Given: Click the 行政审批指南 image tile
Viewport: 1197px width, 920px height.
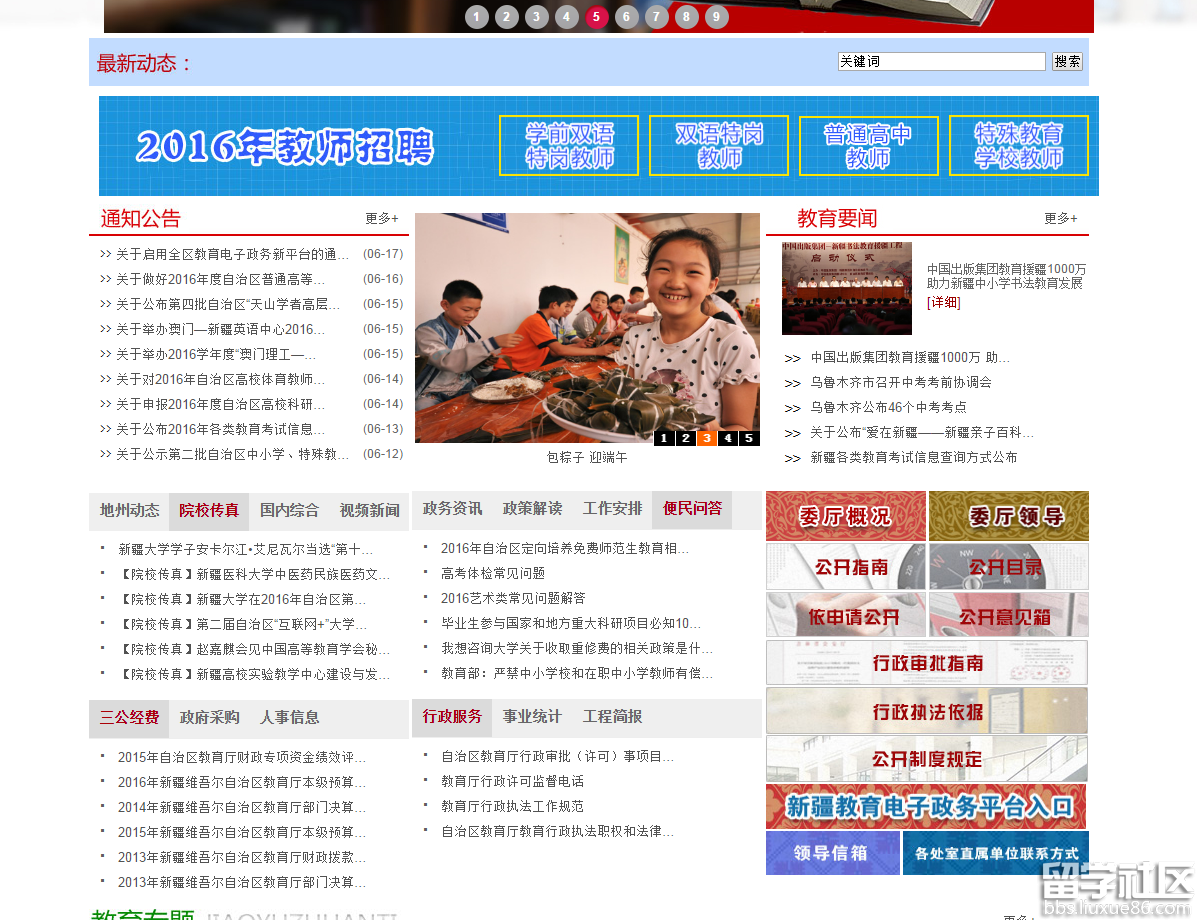Looking at the screenshot, I should [926, 663].
